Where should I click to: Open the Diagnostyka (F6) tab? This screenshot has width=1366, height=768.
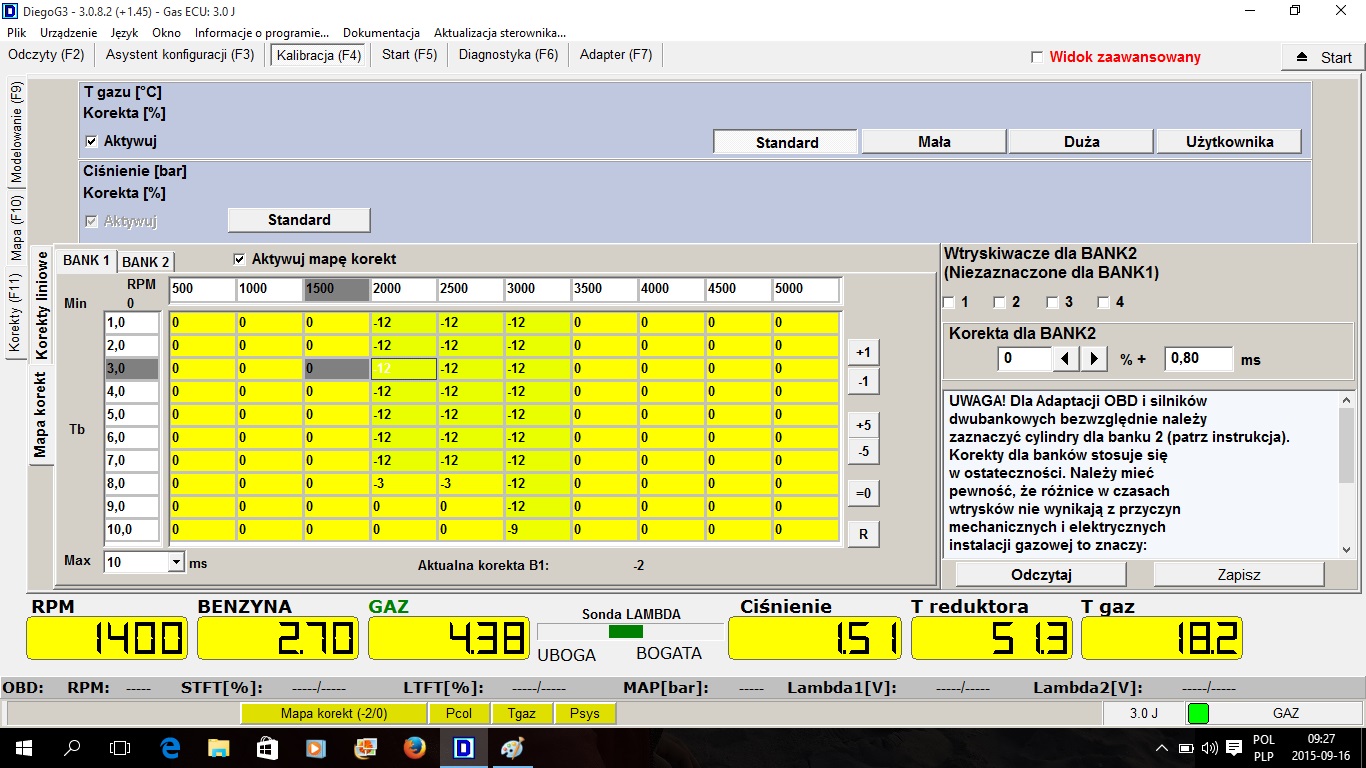(x=508, y=54)
